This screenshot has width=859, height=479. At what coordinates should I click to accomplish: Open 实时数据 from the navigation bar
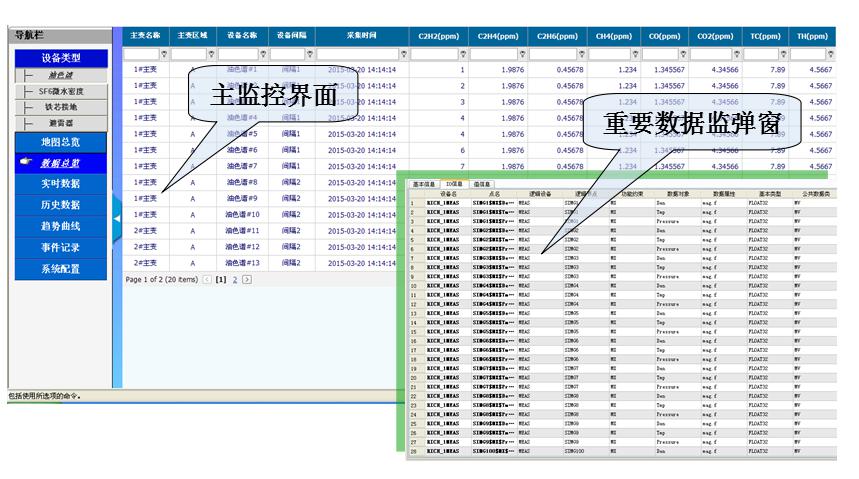coord(61,184)
